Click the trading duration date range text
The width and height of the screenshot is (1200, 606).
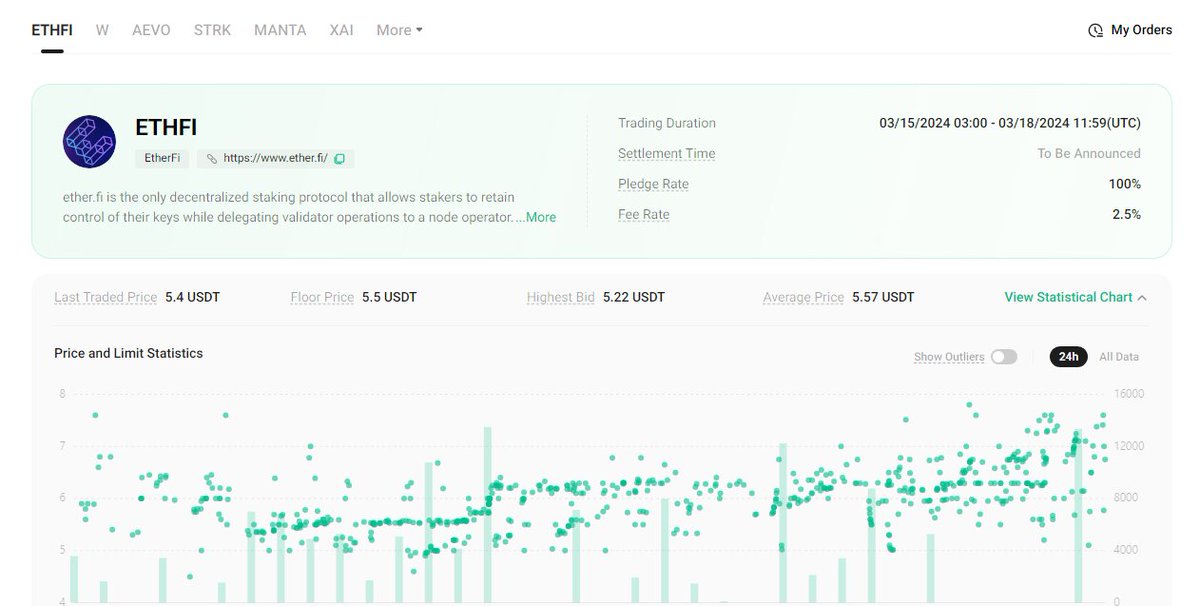[1010, 123]
